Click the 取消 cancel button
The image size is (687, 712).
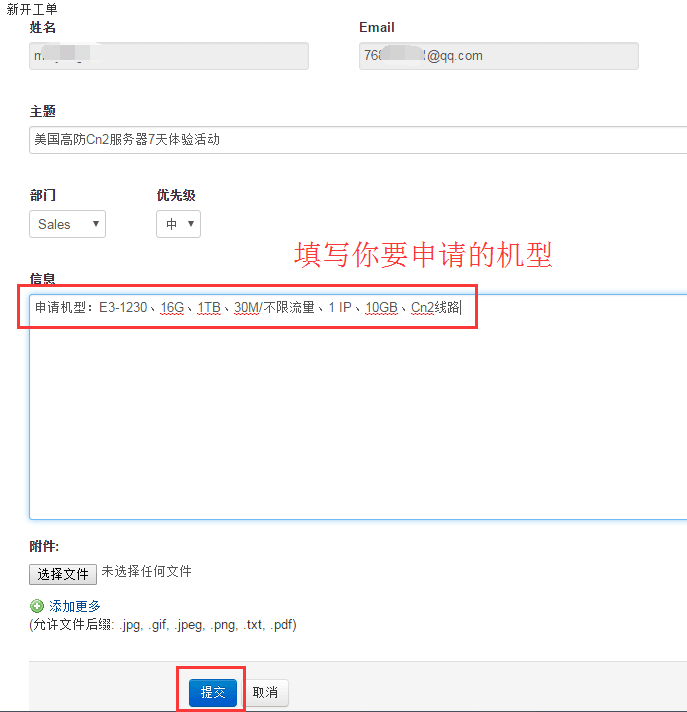(x=265, y=692)
